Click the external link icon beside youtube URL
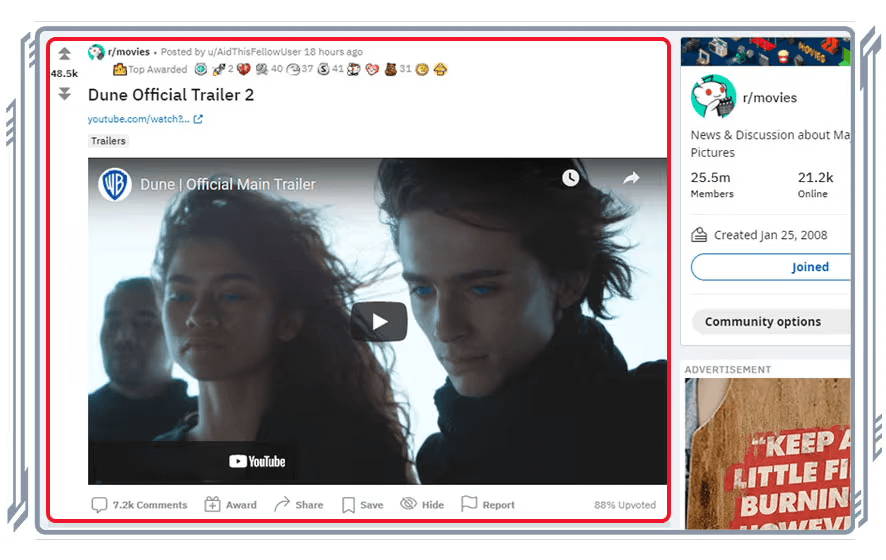Screen dimensions: 886x560 tap(198, 119)
